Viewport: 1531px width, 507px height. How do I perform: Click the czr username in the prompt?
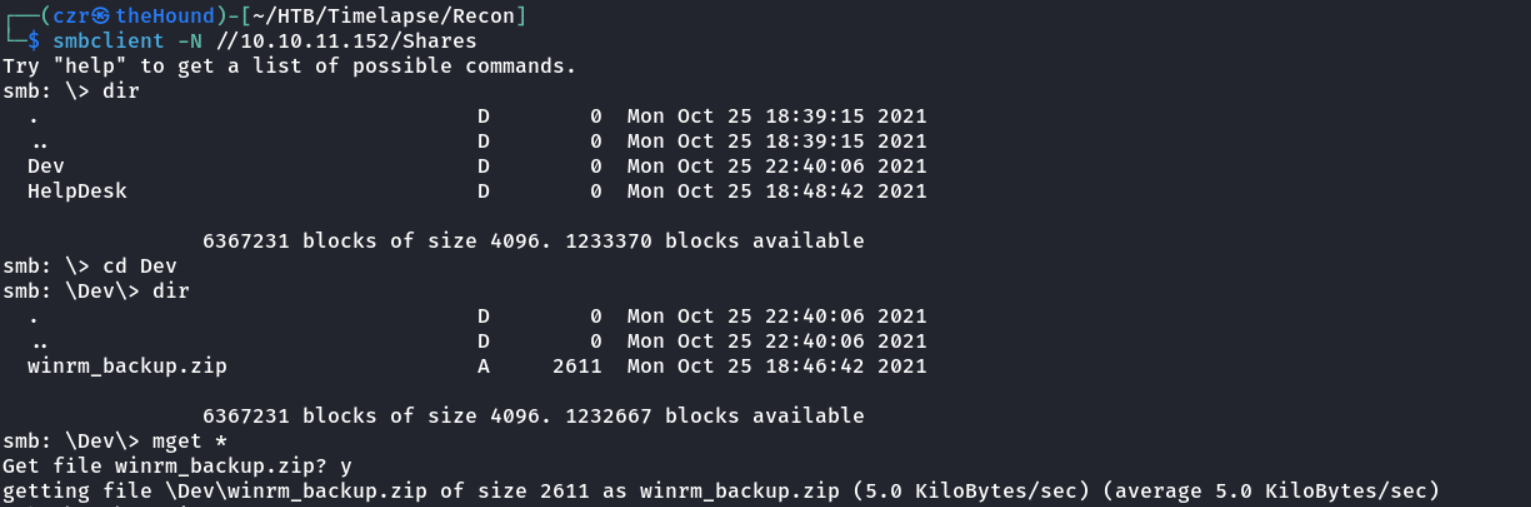point(71,16)
